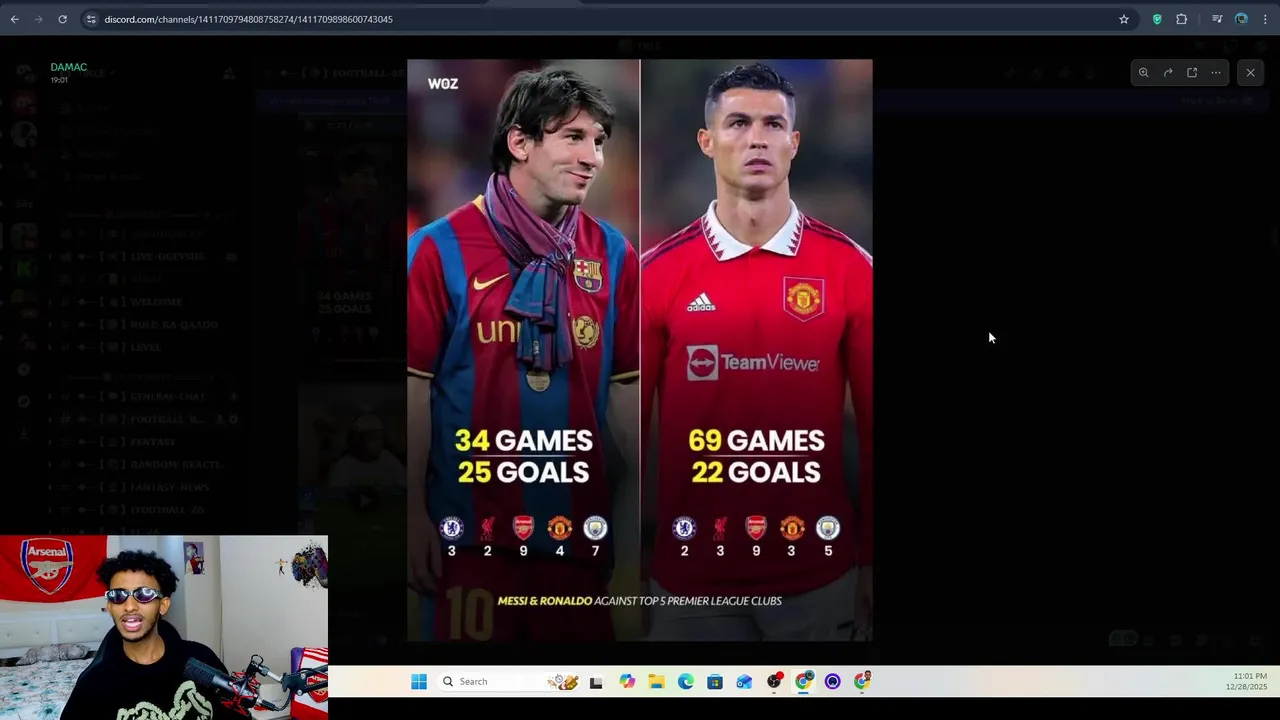The height and width of the screenshot is (720, 1280).
Task: Bookmark this page with the star icon
Action: click(1124, 19)
